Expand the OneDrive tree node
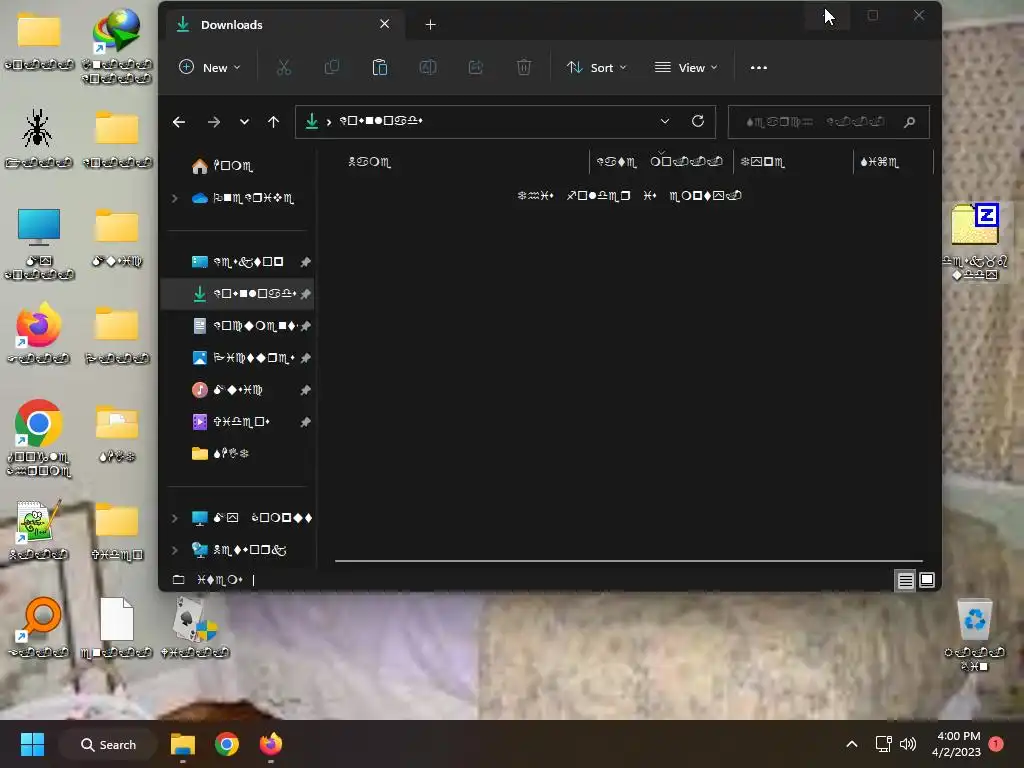 tap(174, 198)
